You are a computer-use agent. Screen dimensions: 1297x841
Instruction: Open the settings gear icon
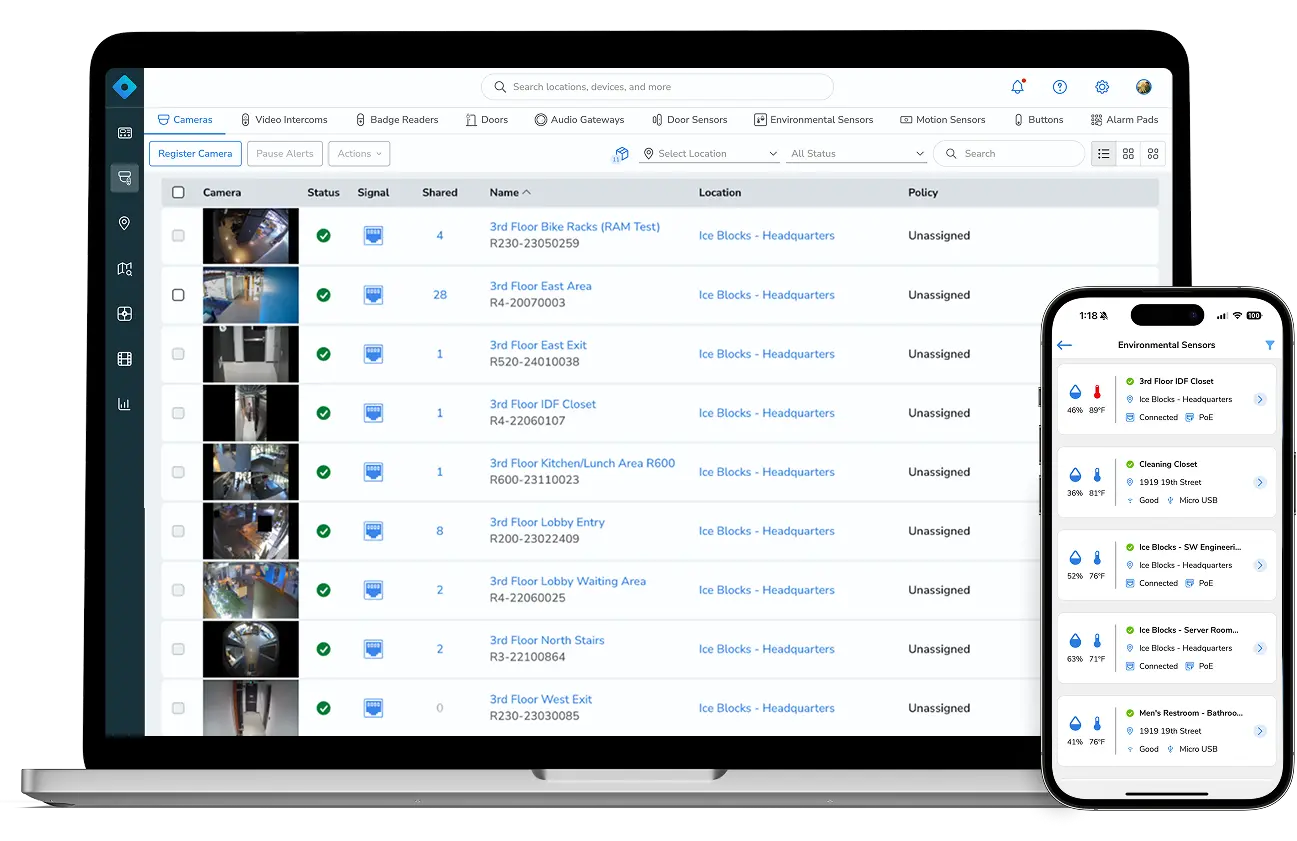pyautogui.click(x=1102, y=87)
